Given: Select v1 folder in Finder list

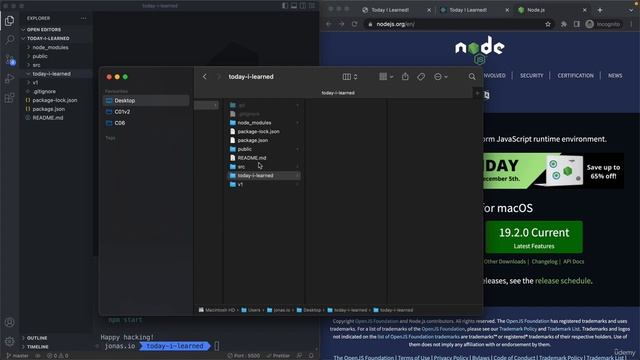Looking at the screenshot, I should click(264, 184).
